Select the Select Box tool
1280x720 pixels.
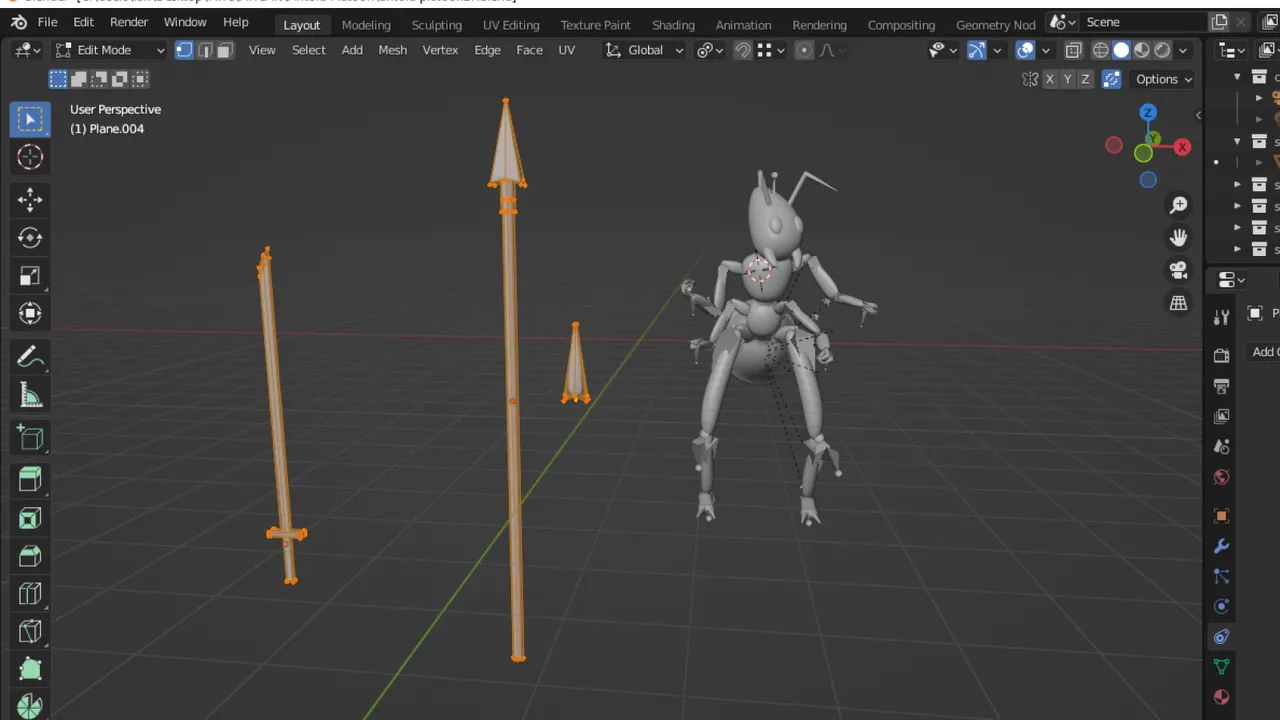click(x=30, y=119)
